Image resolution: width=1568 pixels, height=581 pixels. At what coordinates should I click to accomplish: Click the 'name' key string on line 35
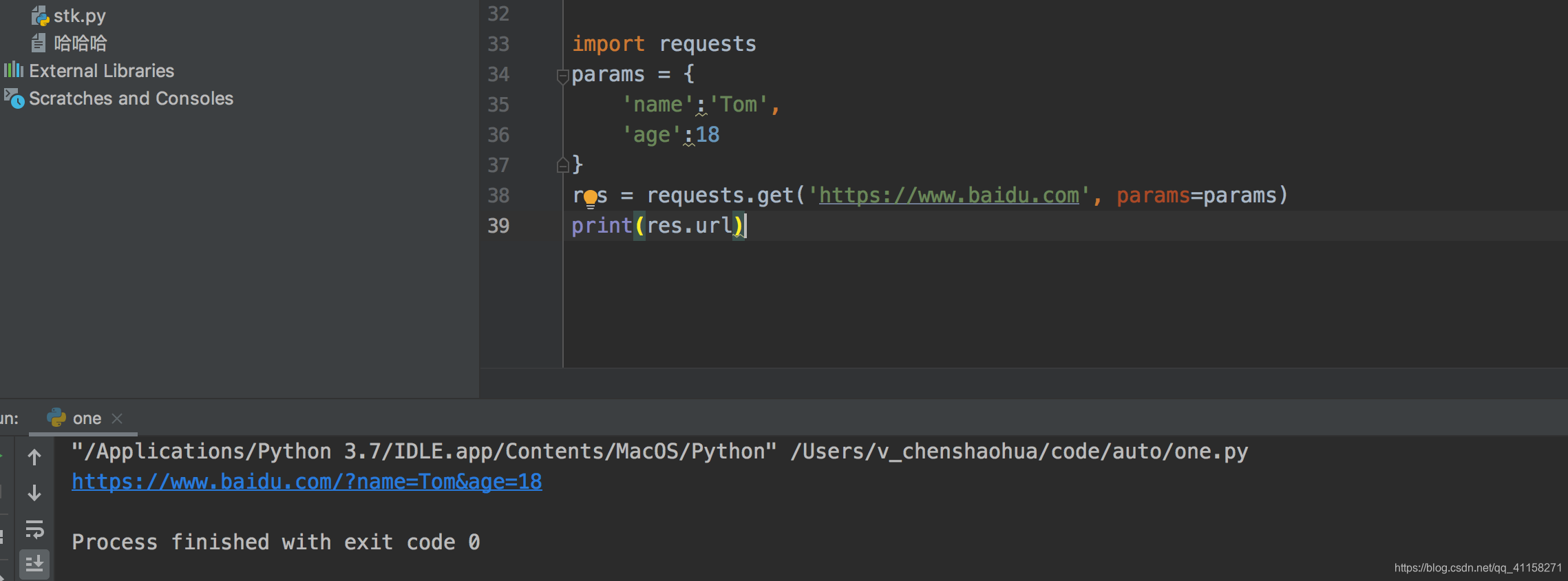(x=657, y=105)
